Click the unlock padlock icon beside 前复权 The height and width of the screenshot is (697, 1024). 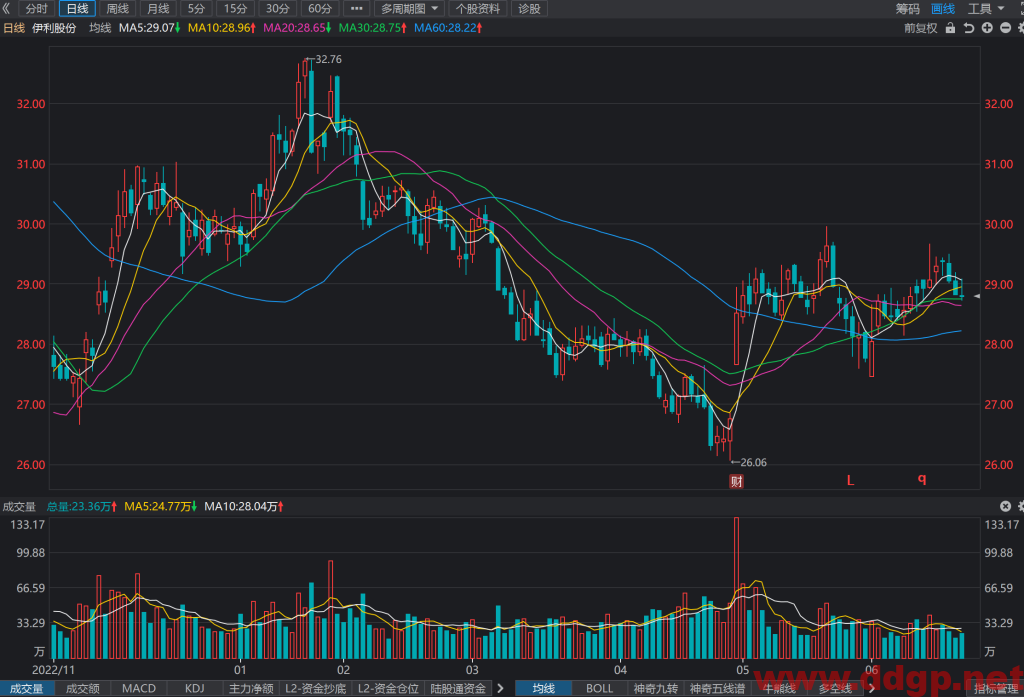950,28
